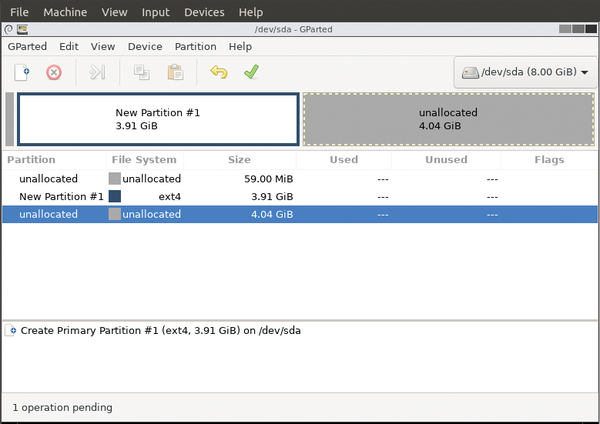This screenshot has width=600, height=424.
Task: Click the Delete partition red X icon
Action: point(54,72)
